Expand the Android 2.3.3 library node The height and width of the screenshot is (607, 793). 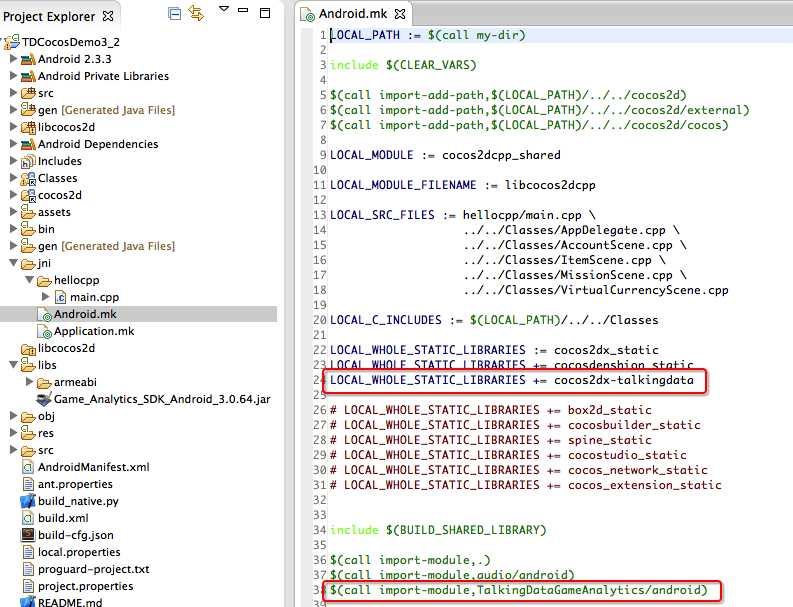tap(14, 59)
